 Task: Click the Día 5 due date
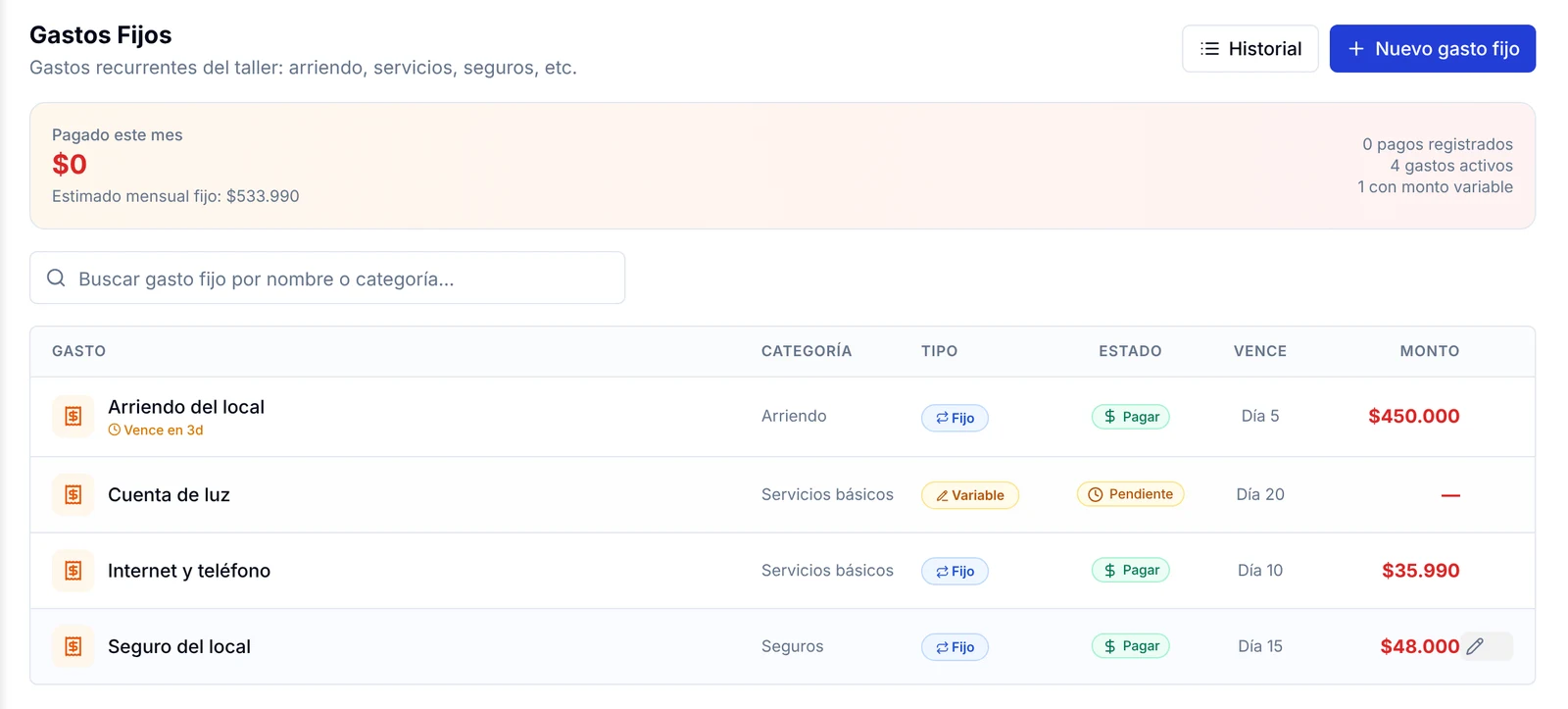(1260, 416)
